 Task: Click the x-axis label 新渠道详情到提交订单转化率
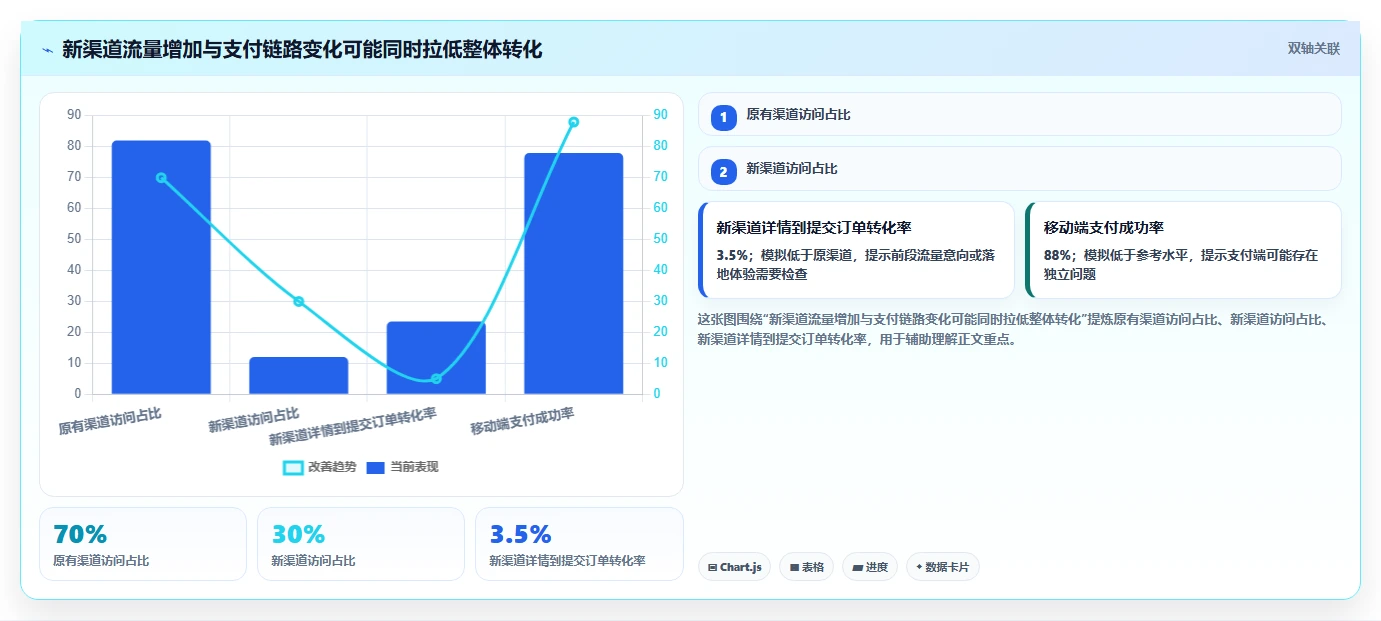pyautogui.click(x=354, y=427)
